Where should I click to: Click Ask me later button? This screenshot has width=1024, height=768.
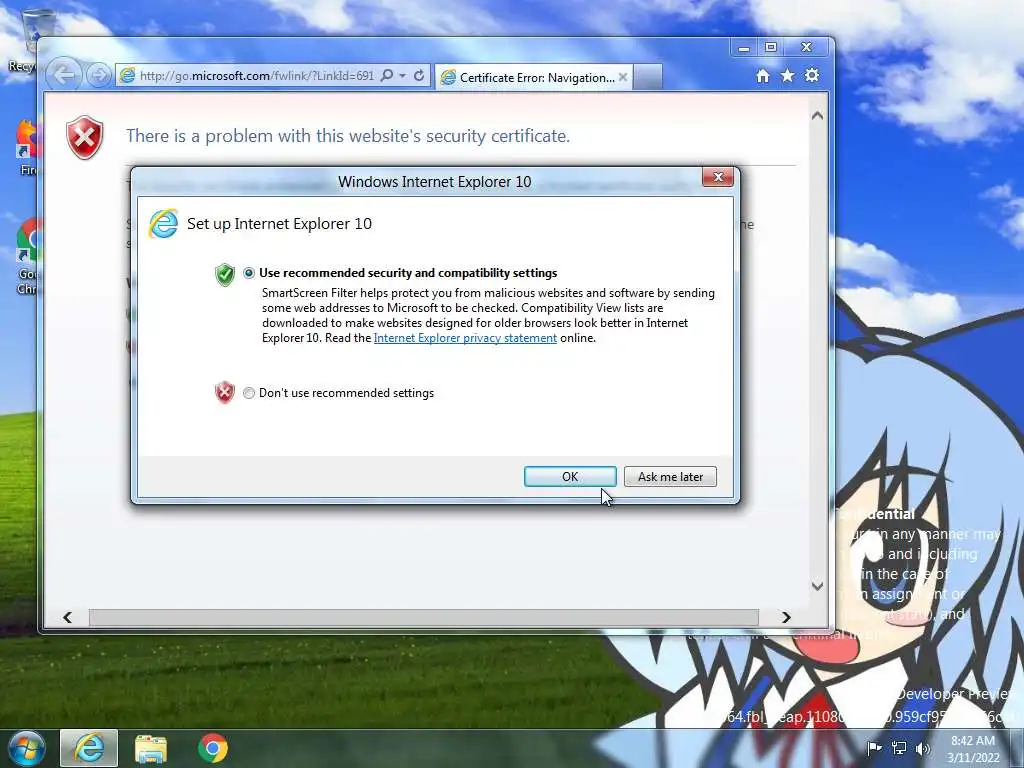point(670,477)
